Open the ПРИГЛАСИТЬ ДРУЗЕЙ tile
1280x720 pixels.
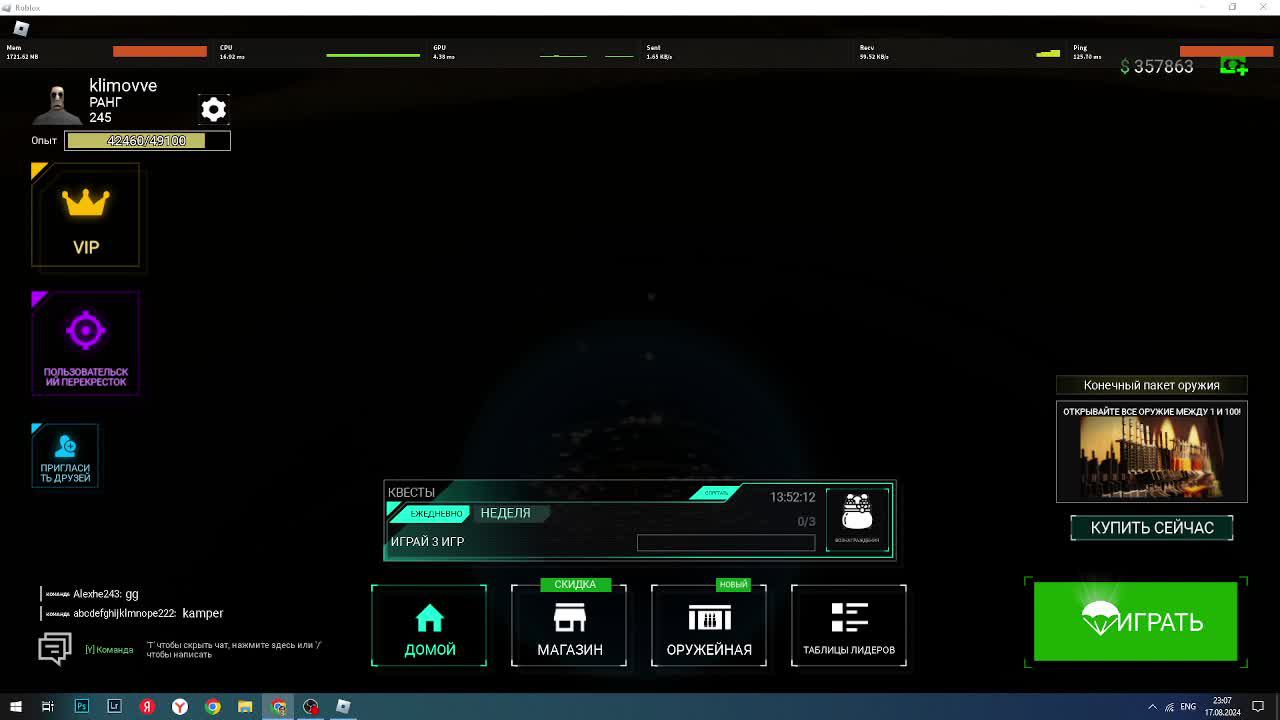pos(65,455)
